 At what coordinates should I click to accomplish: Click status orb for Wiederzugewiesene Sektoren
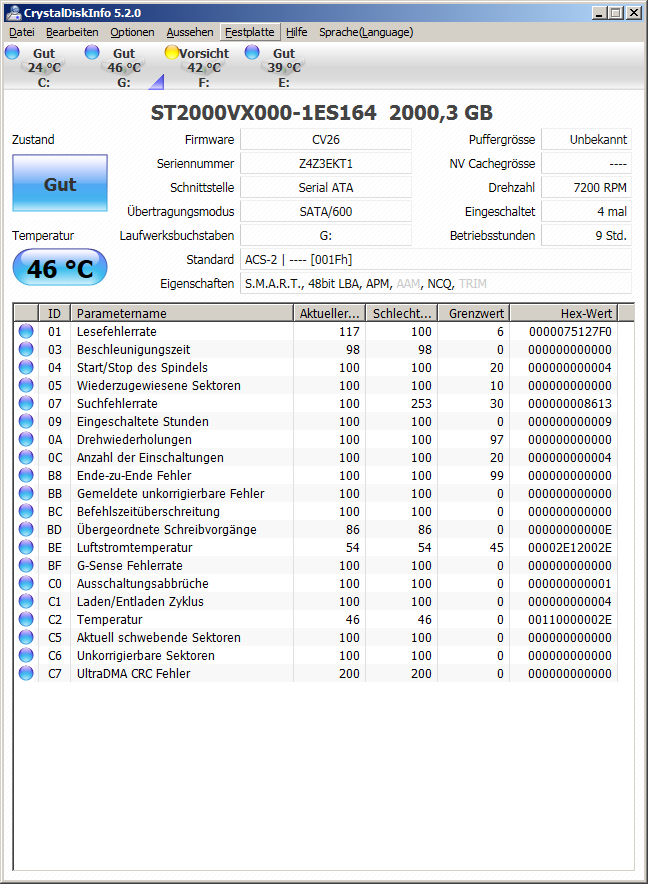click(x=26, y=386)
